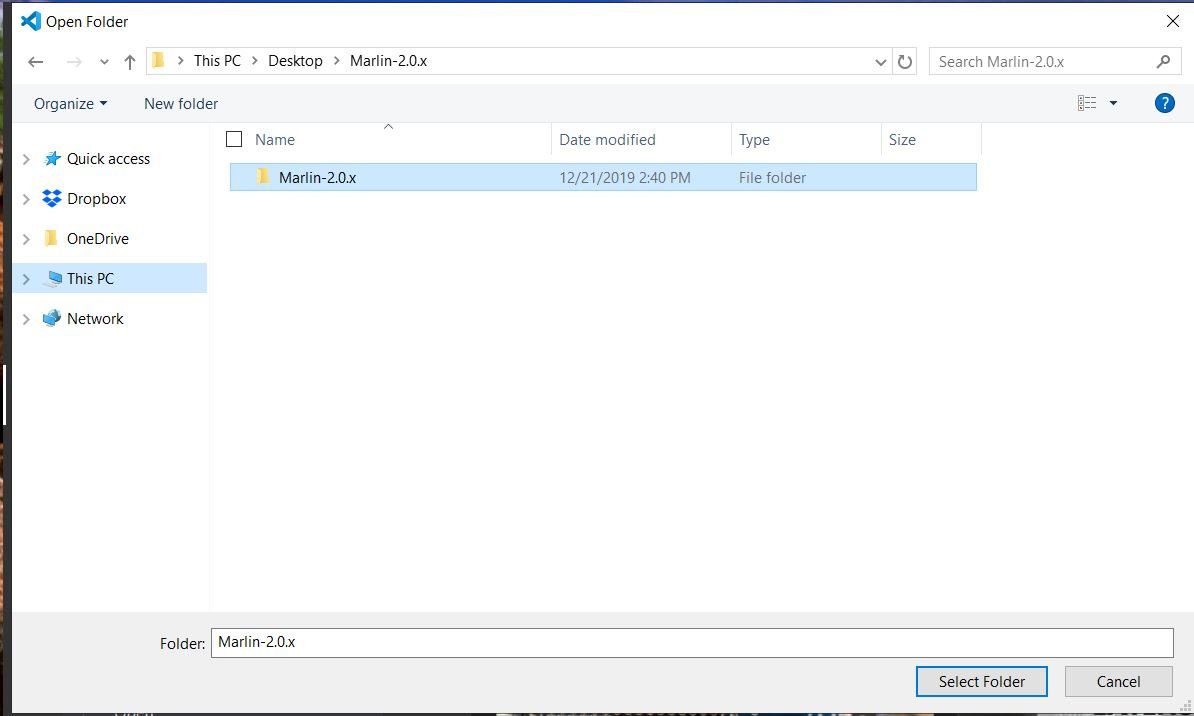Viewport: 1194px width, 716px height.
Task: Confirm with the Select Folder button
Action: pos(982,682)
